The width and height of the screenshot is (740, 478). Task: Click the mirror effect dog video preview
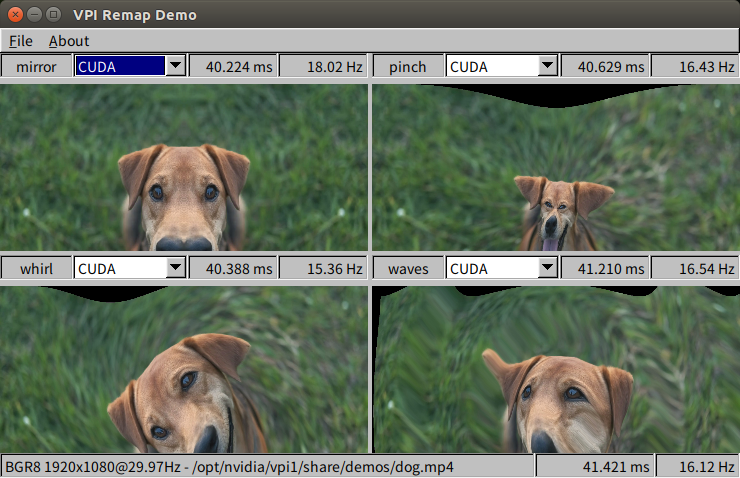[184, 168]
